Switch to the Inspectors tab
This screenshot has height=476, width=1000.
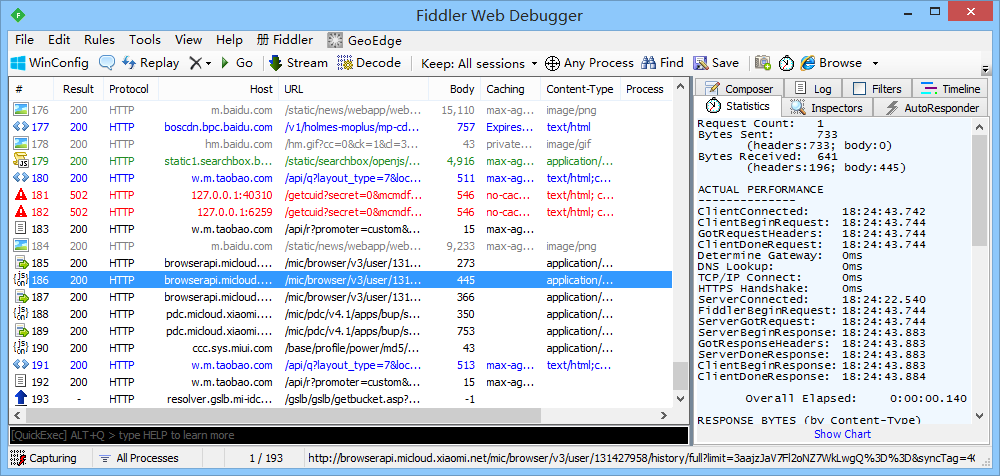[827, 108]
